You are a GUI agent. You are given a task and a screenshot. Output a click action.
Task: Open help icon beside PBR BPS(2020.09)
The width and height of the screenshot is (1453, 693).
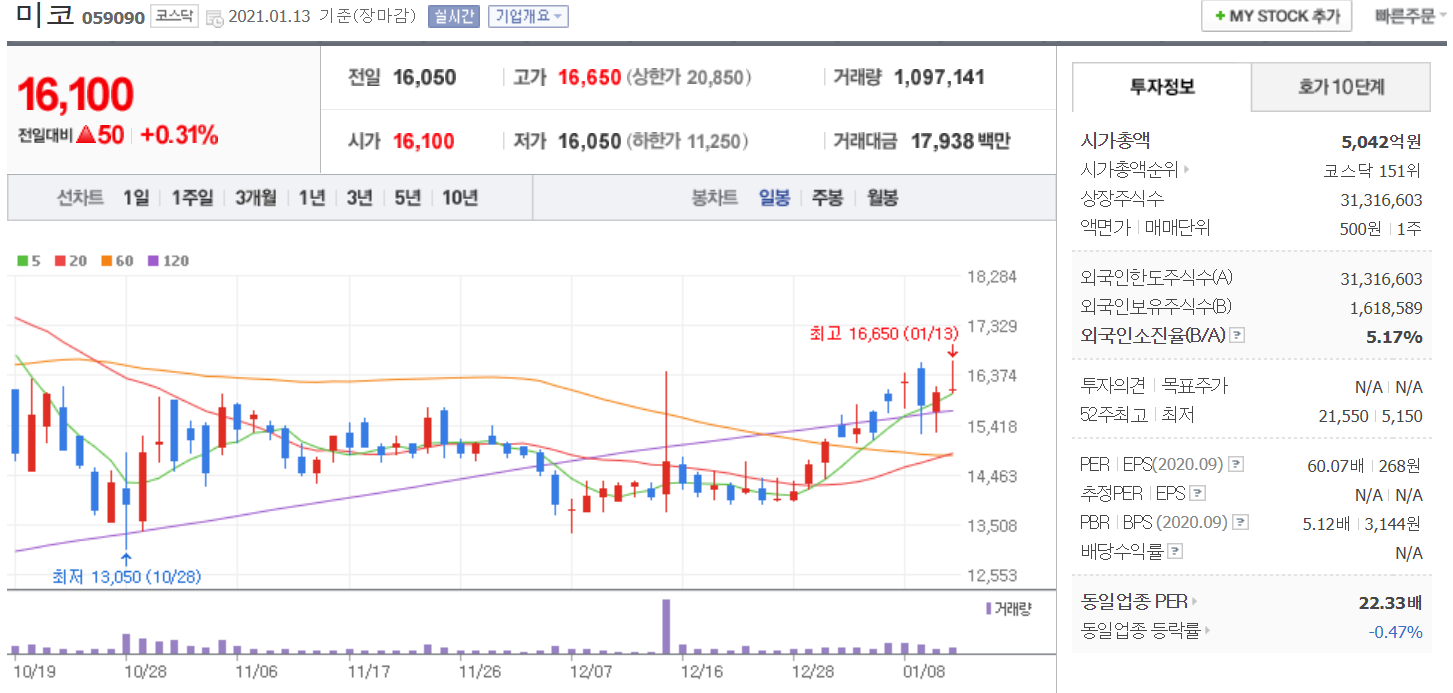click(1241, 523)
